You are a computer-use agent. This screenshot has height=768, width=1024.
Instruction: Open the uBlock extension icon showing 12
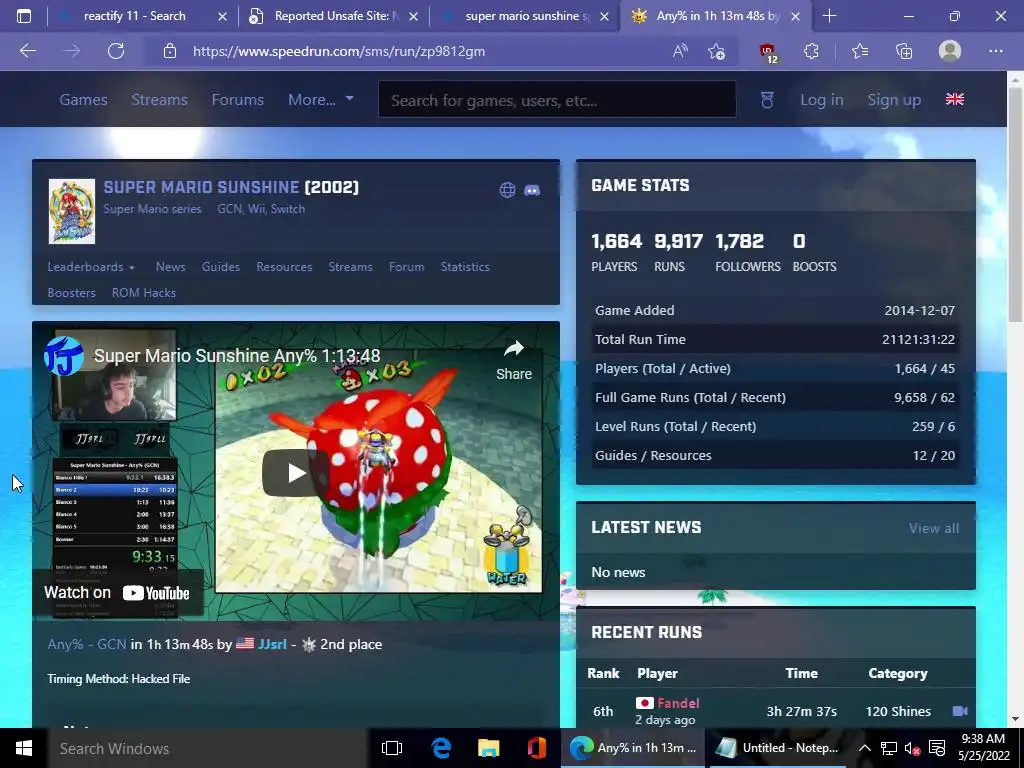(x=768, y=52)
